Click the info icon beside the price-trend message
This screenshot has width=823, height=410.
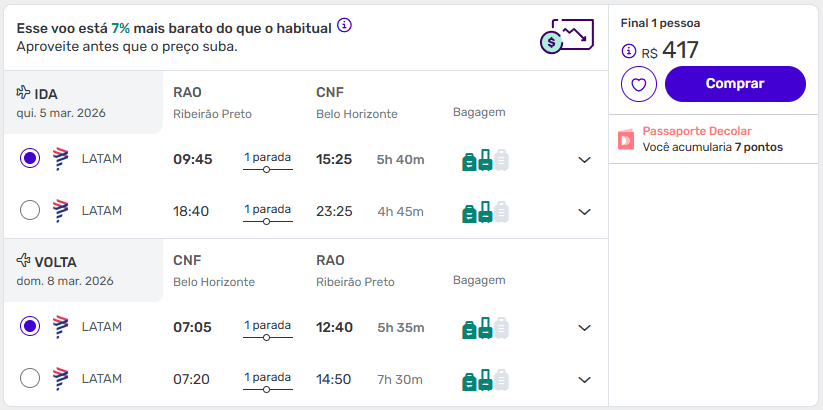[x=344, y=25]
